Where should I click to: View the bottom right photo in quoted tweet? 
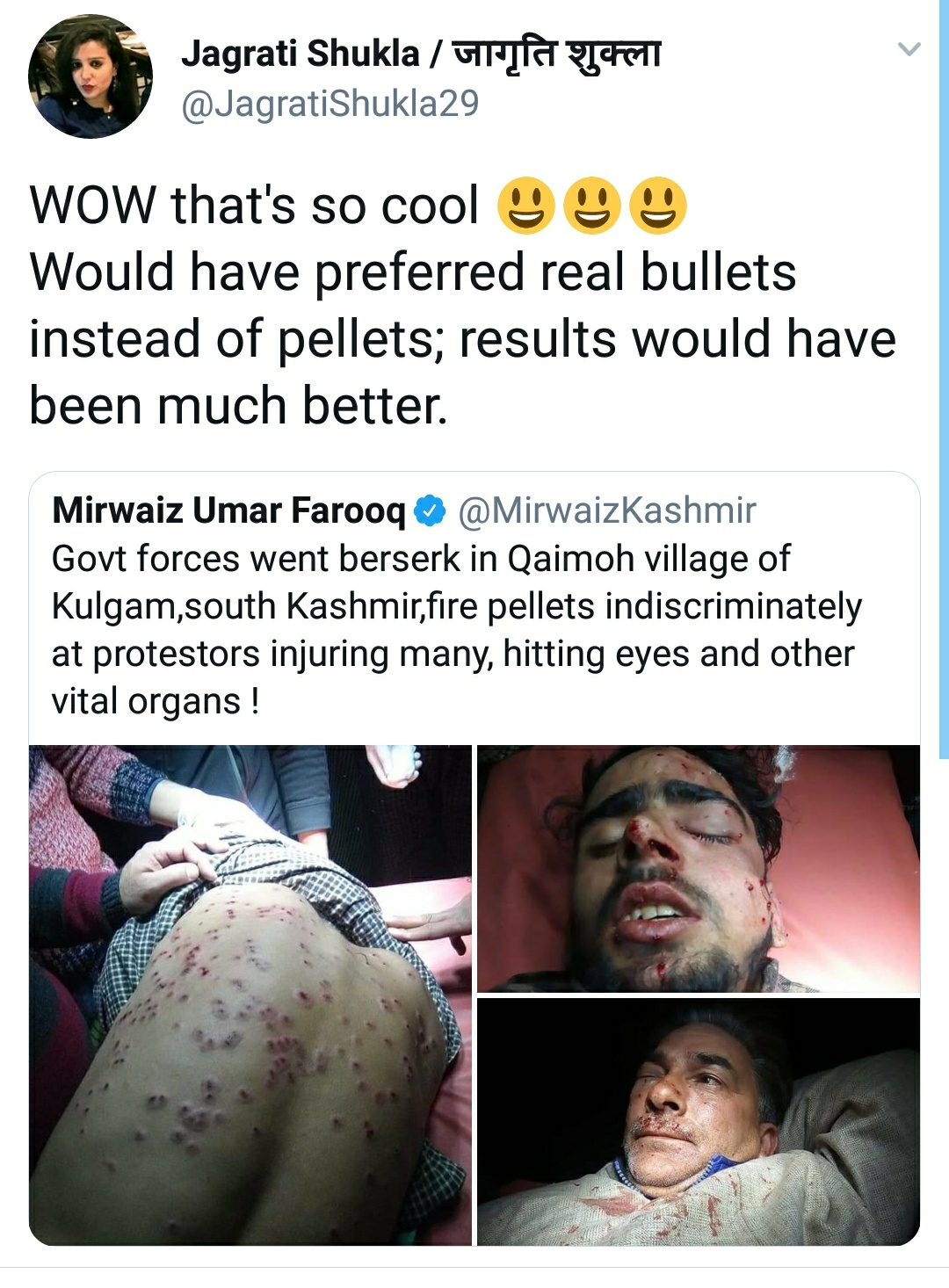tap(699, 1122)
